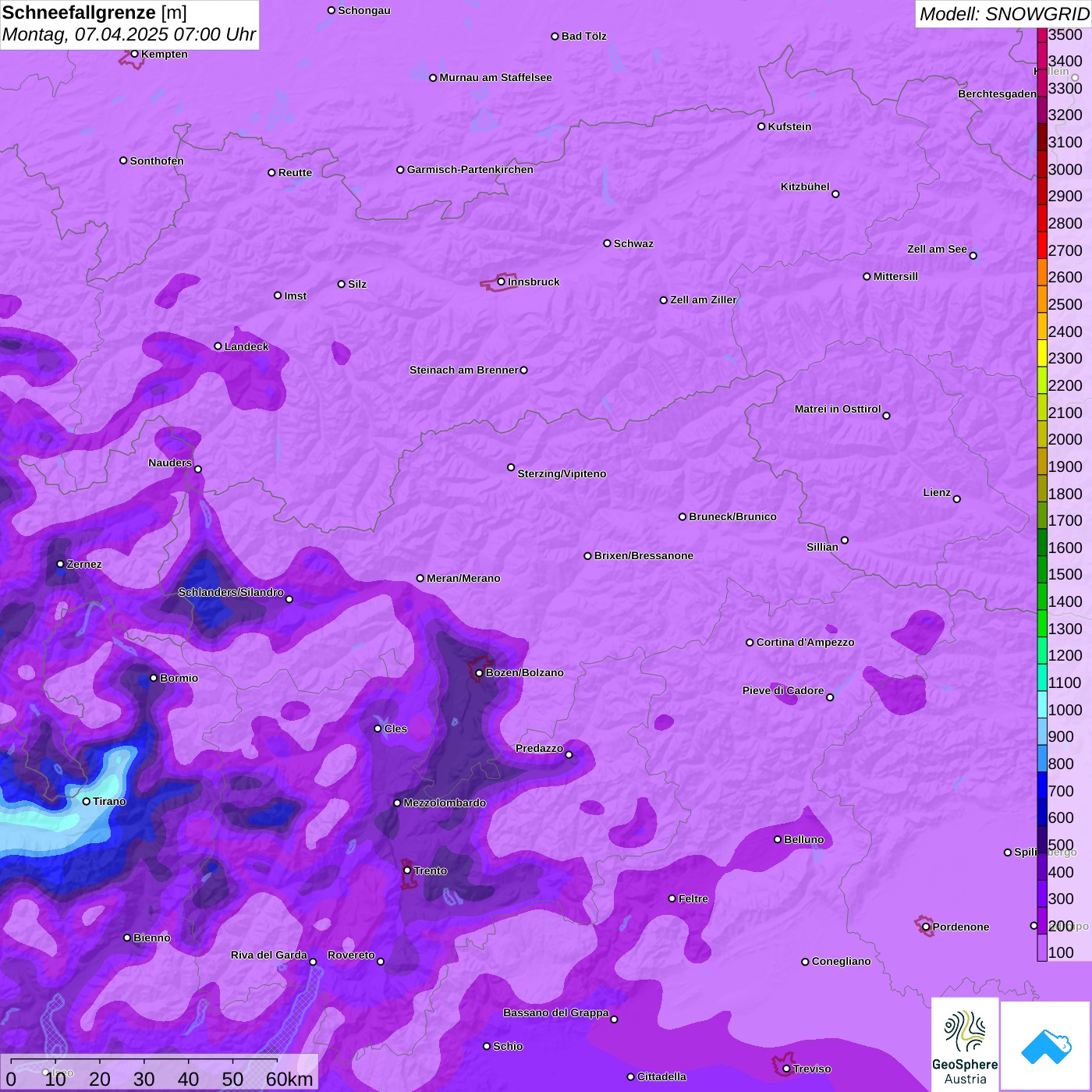Click the "Modell: SNOWGRID" label
This screenshot has width=1092, height=1092.
coord(1004,13)
